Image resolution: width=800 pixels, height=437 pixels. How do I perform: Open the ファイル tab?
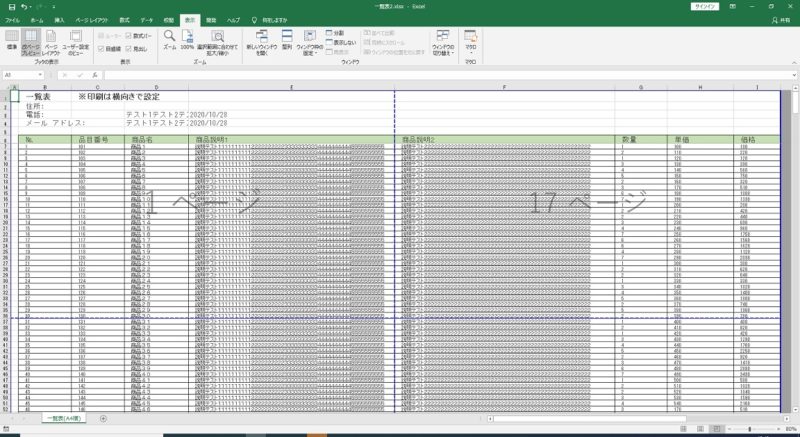click(x=12, y=20)
